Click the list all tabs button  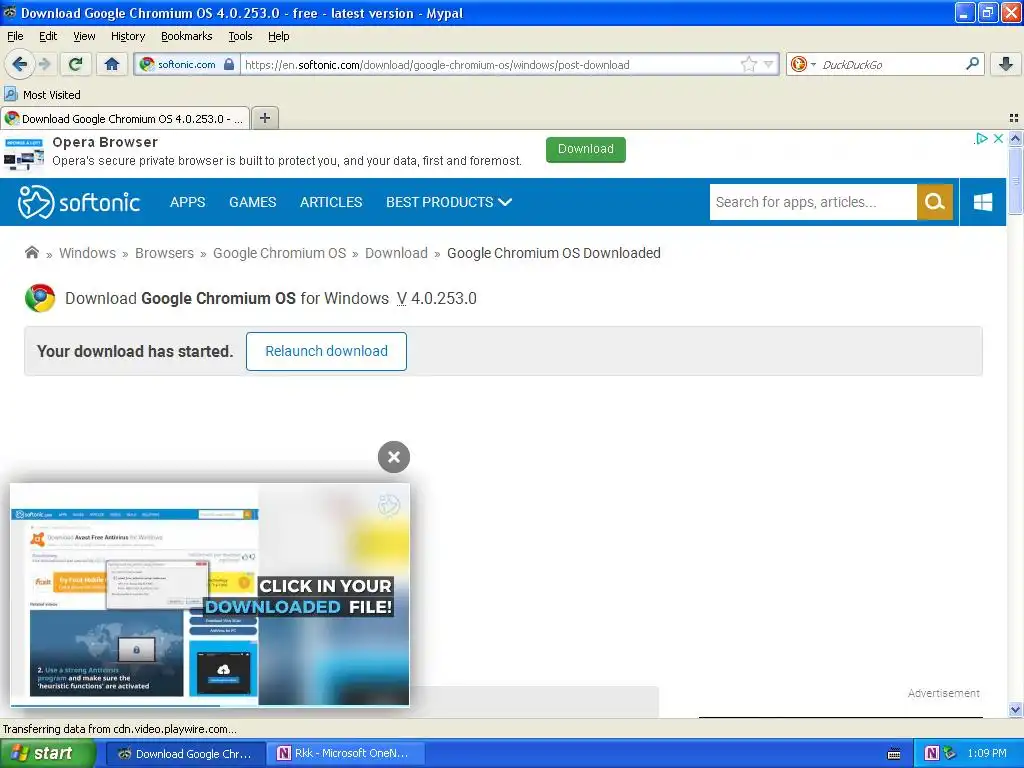[x=1014, y=118]
